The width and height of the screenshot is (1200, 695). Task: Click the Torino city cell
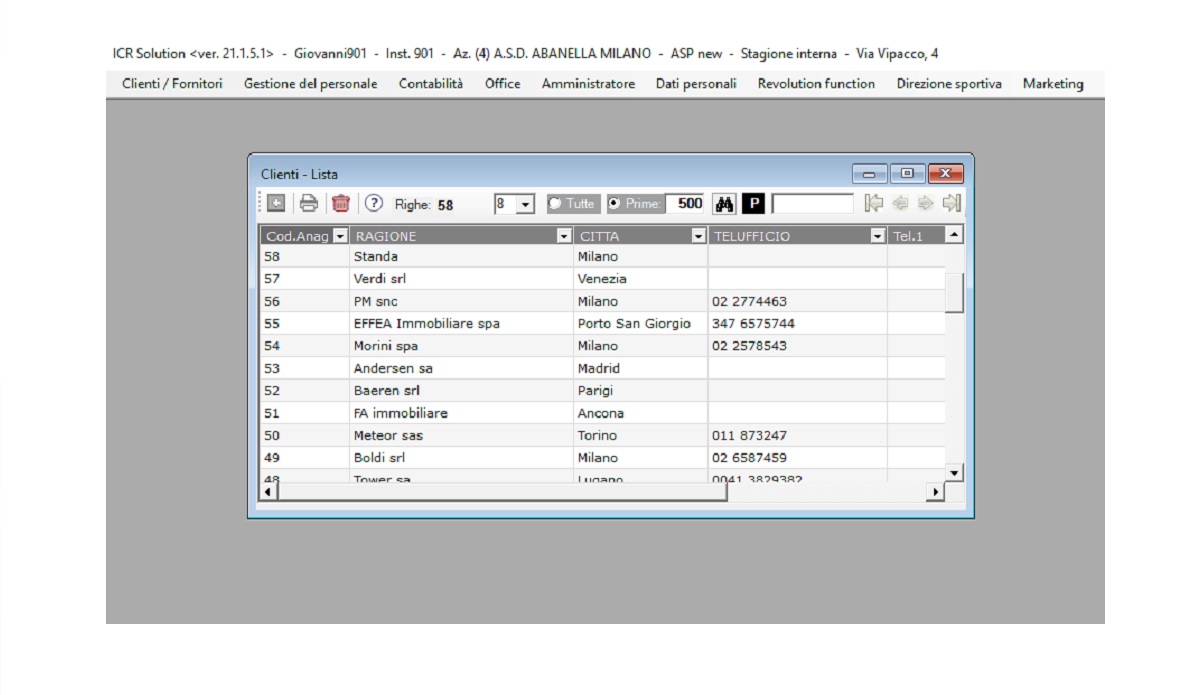point(641,435)
